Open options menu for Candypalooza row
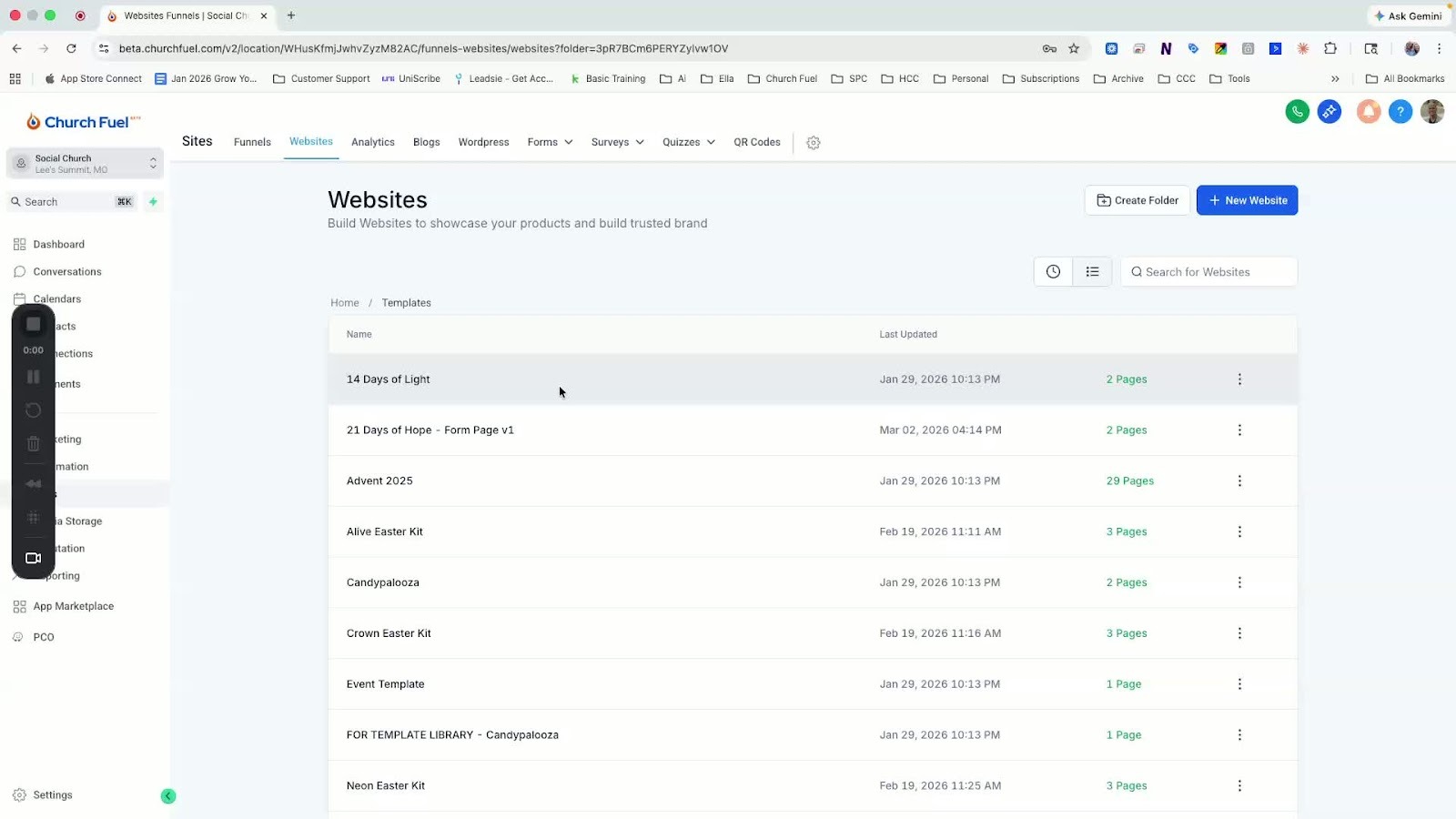The image size is (1456, 819). (1239, 582)
